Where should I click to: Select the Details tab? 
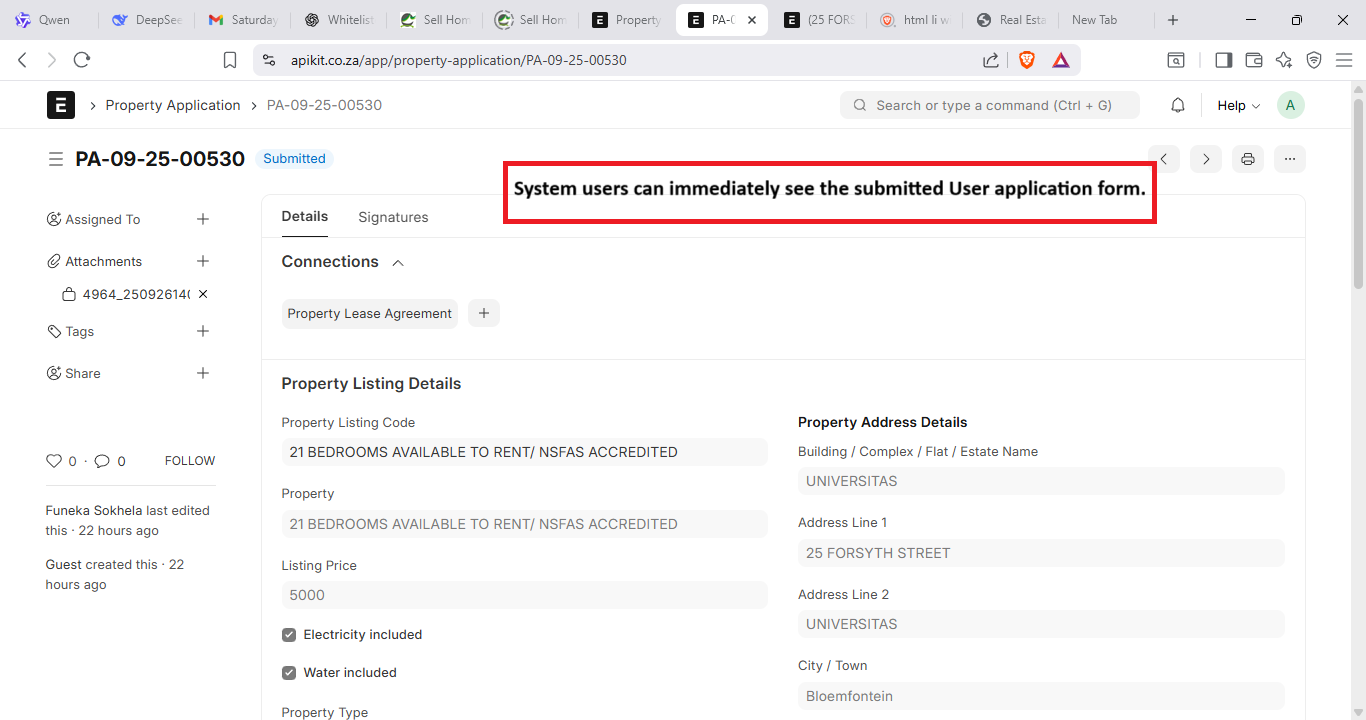point(304,216)
